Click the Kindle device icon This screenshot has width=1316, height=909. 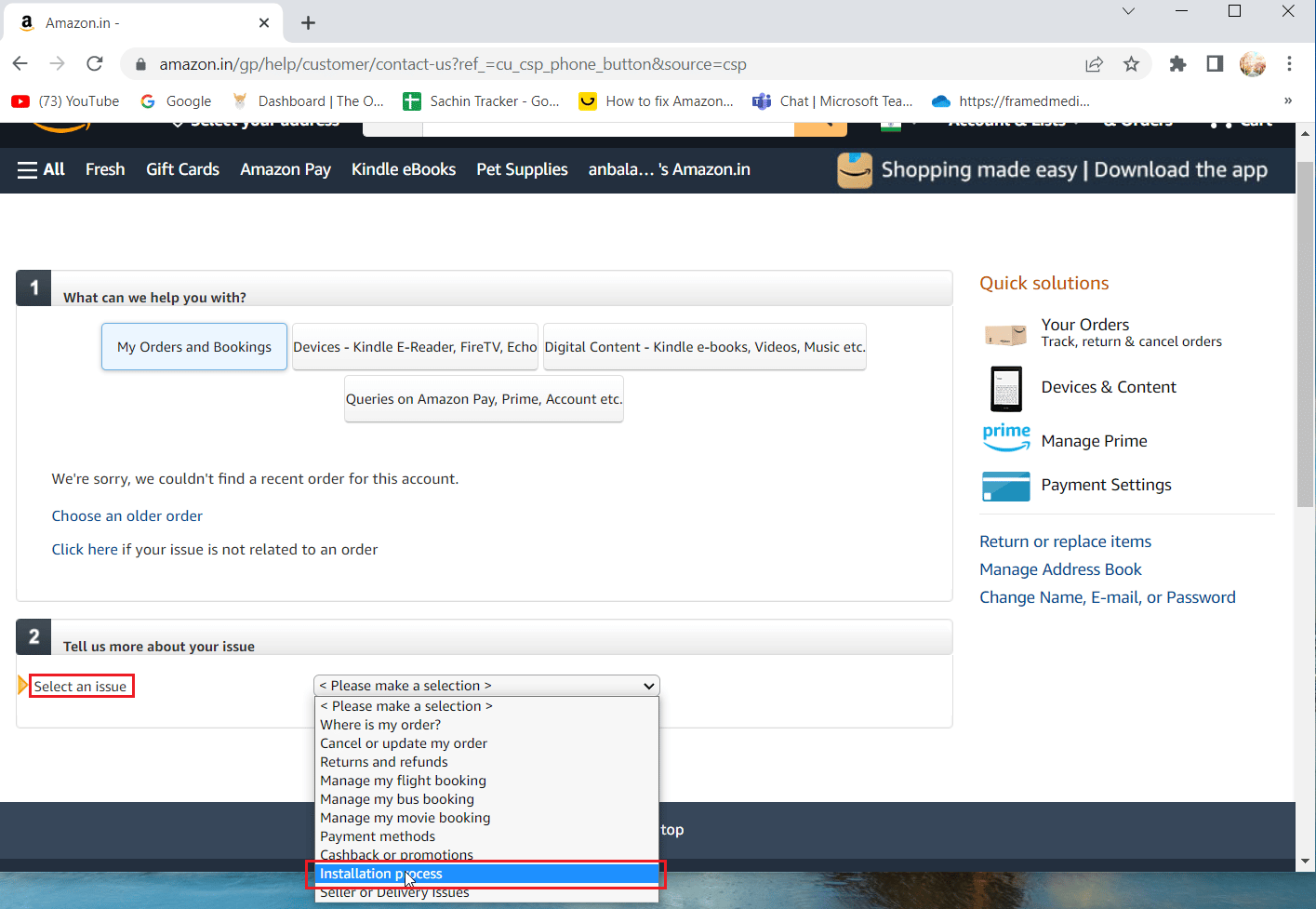[x=1006, y=388]
